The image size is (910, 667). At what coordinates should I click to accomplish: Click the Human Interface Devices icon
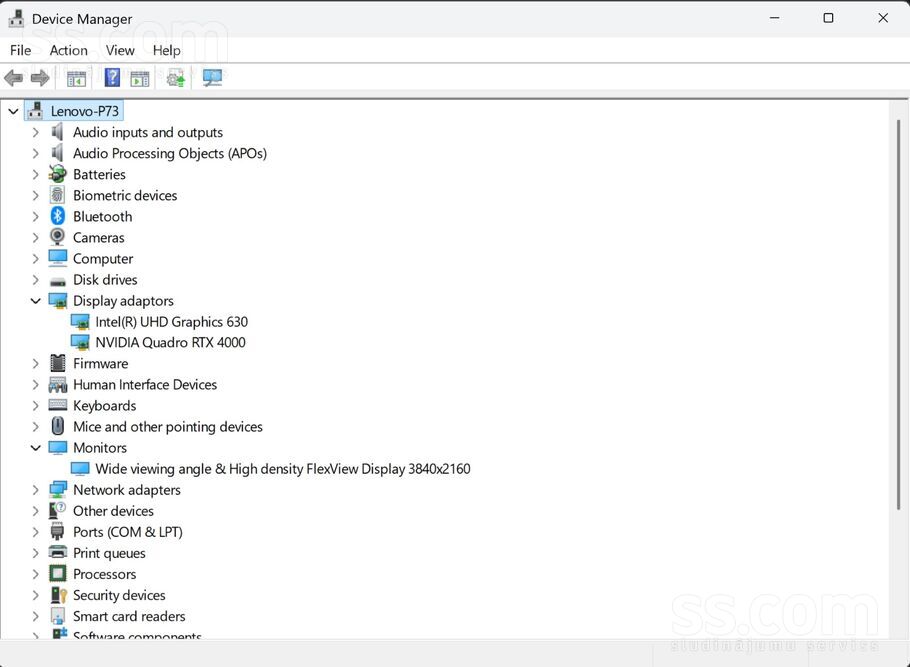click(57, 384)
